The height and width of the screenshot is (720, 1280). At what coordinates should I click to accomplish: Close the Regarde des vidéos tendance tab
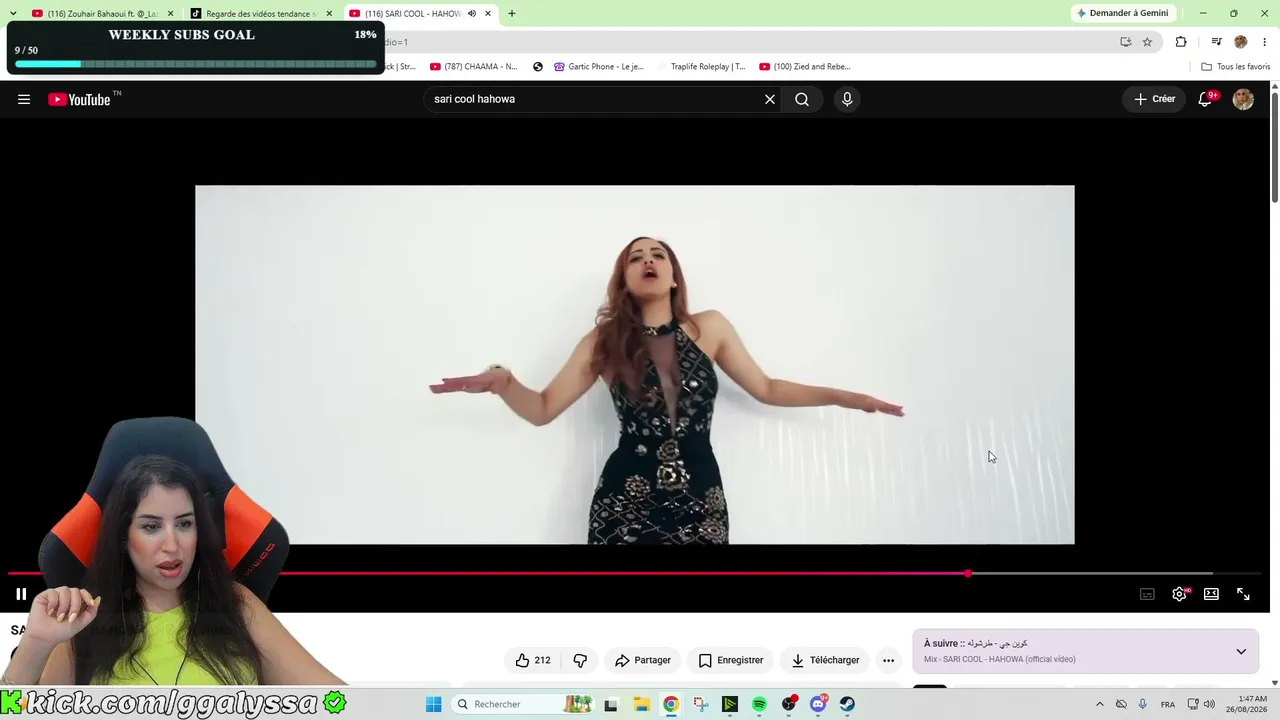click(x=329, y=14)
